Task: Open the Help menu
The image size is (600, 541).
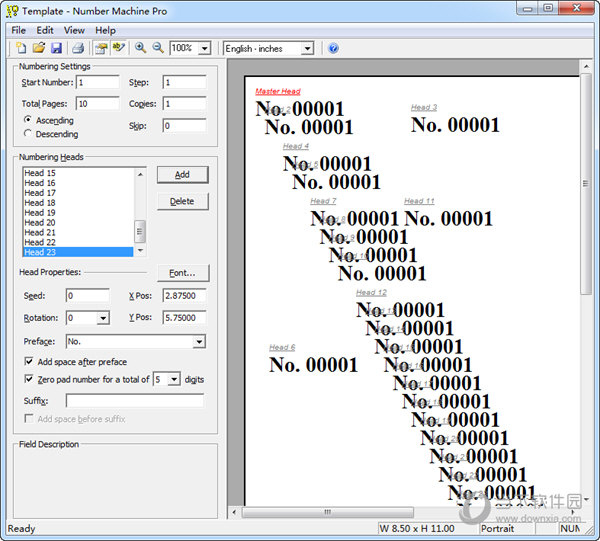Action: click(x=105, y=30)
